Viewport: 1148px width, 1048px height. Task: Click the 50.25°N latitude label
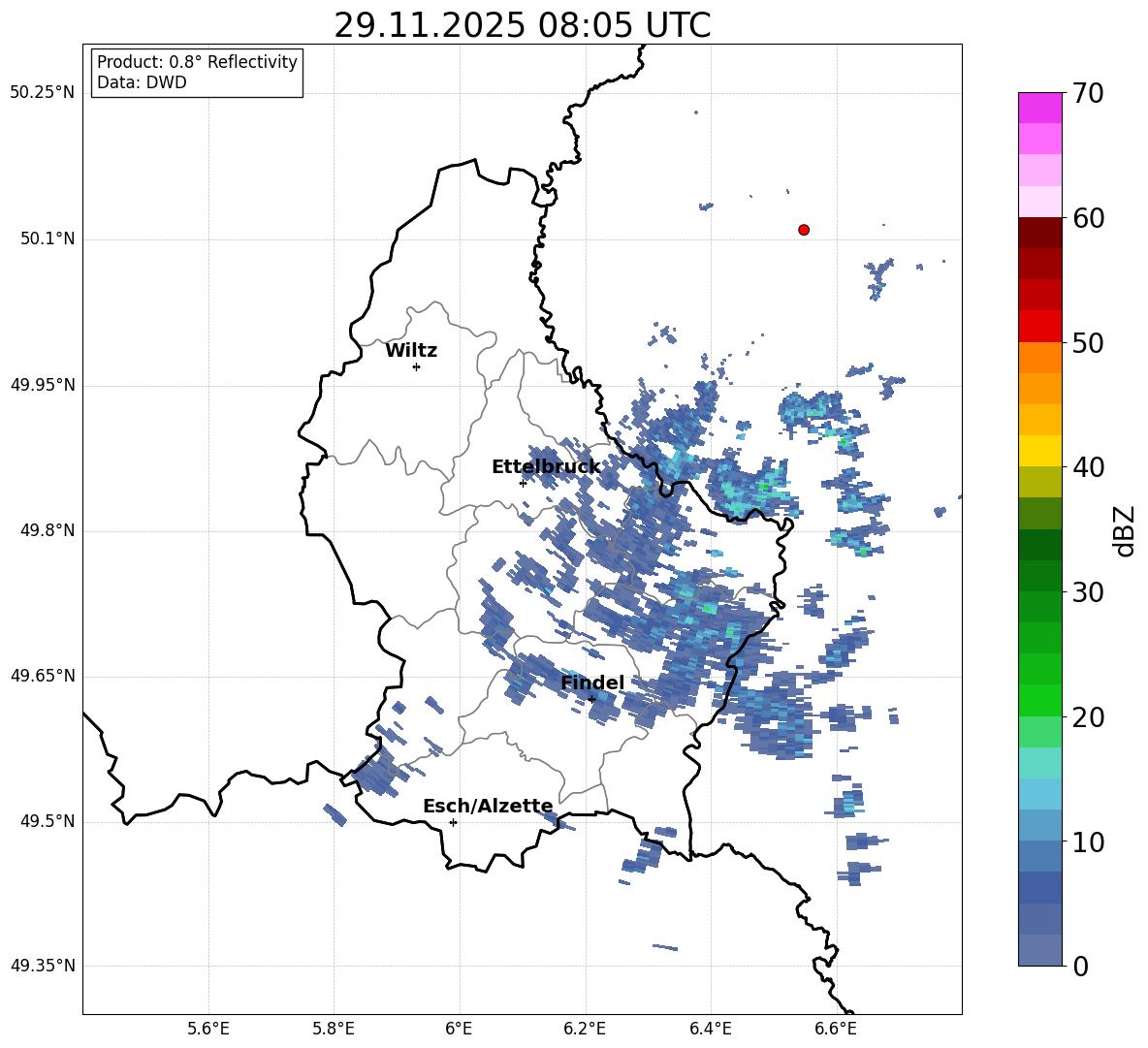point(43,93)
